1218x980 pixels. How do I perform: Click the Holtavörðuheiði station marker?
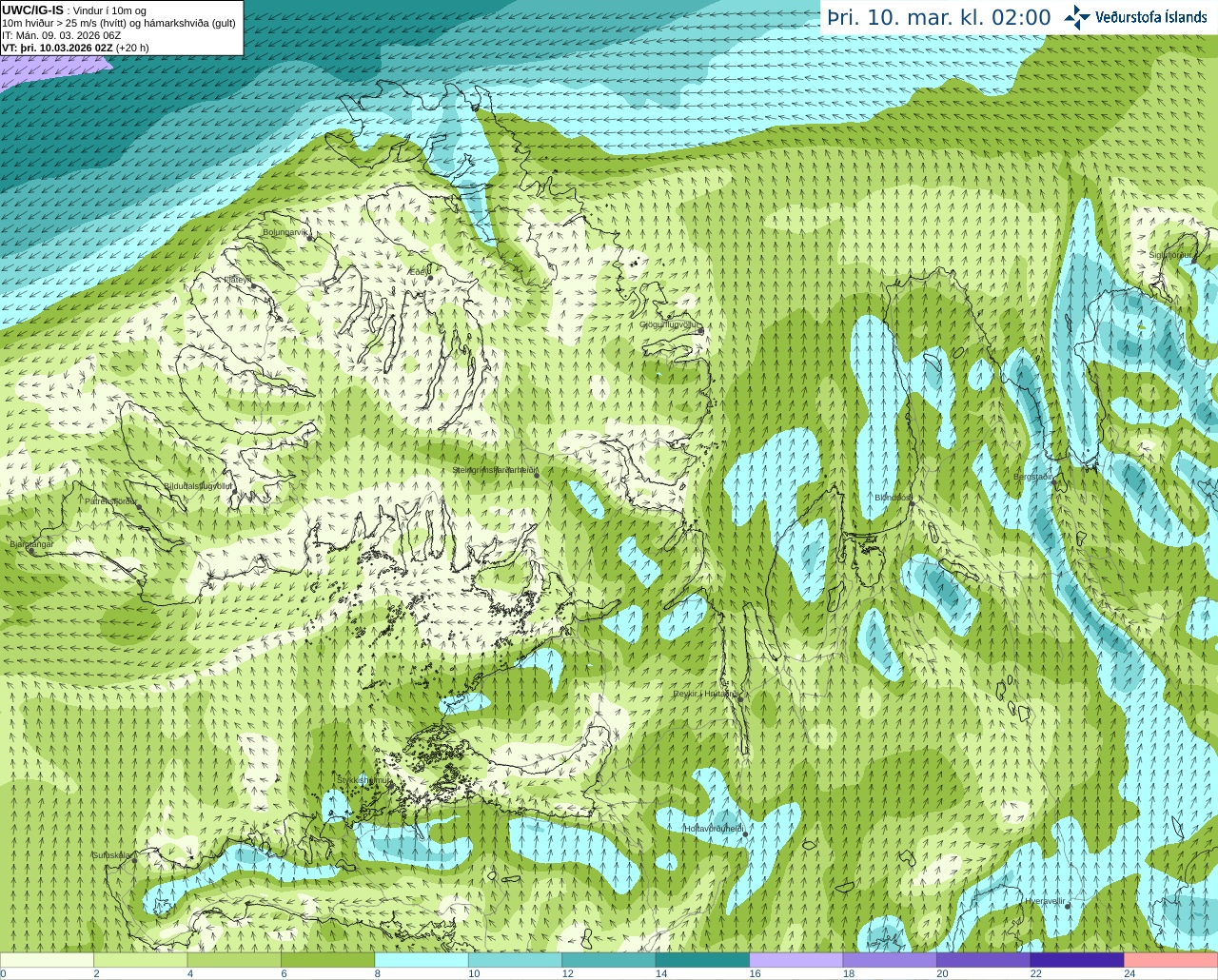(745, 834)
